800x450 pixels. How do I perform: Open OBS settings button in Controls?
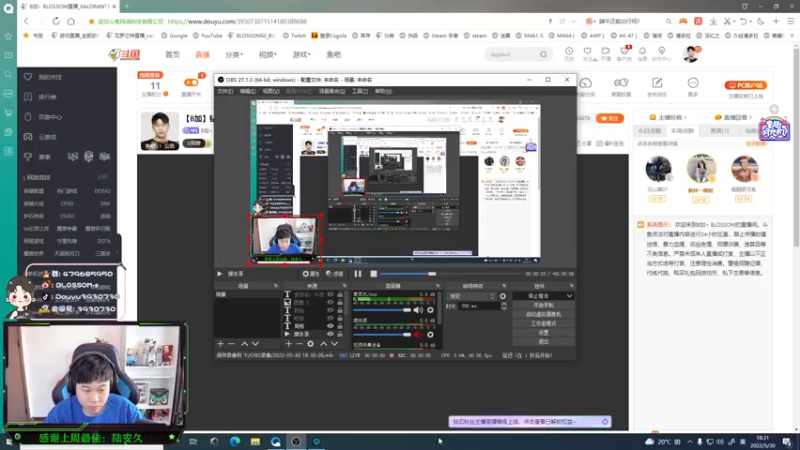click(x=543, y=333)
